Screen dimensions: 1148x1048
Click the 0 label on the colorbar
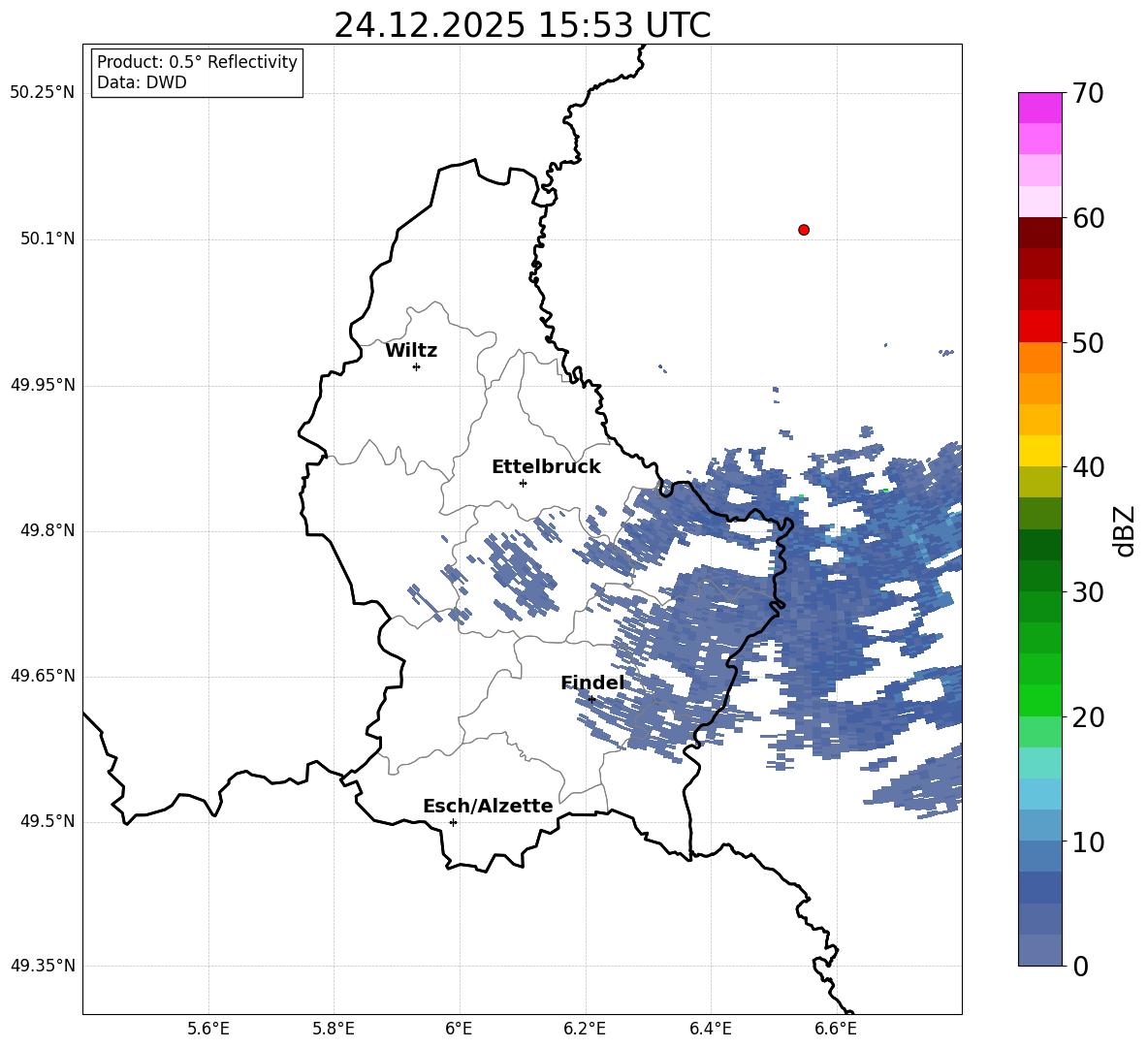point(1080,966)
